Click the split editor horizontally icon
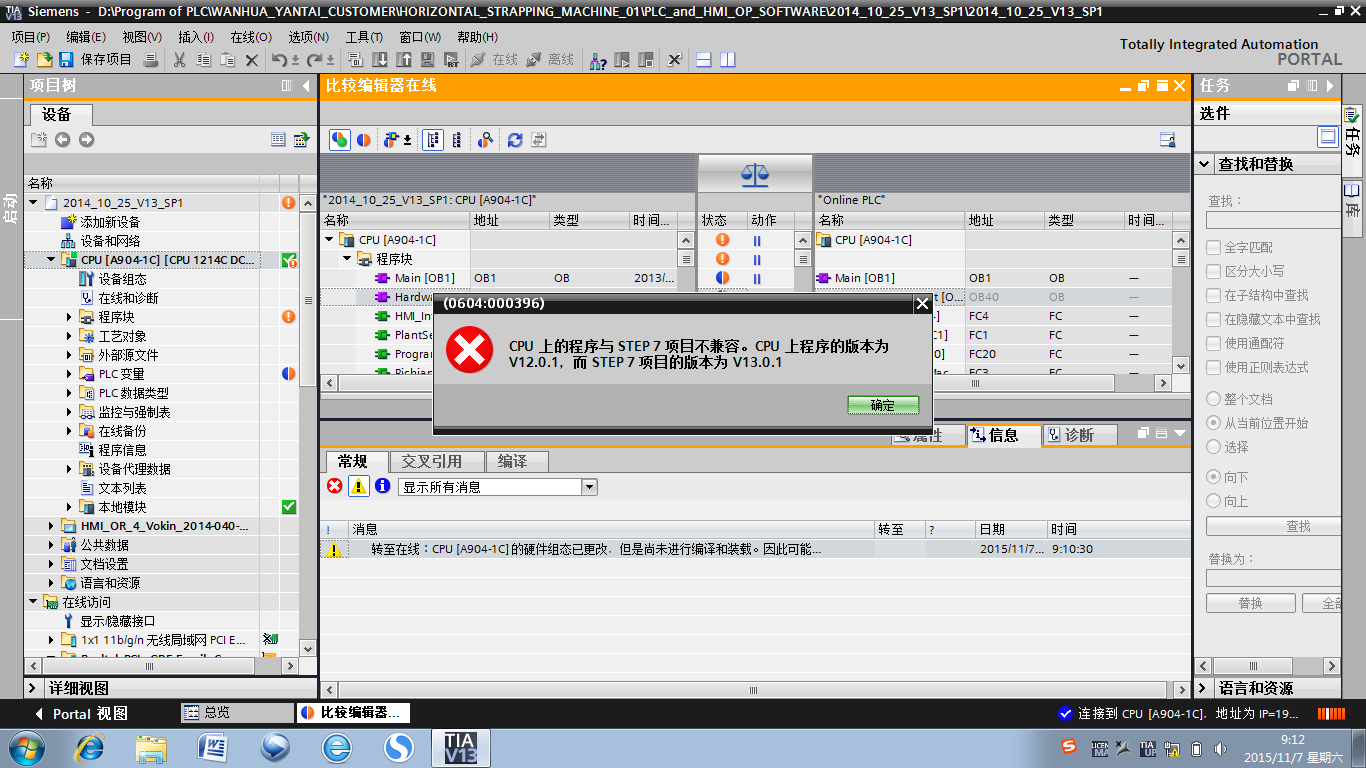1366x768 pixels. click(704, 60)
